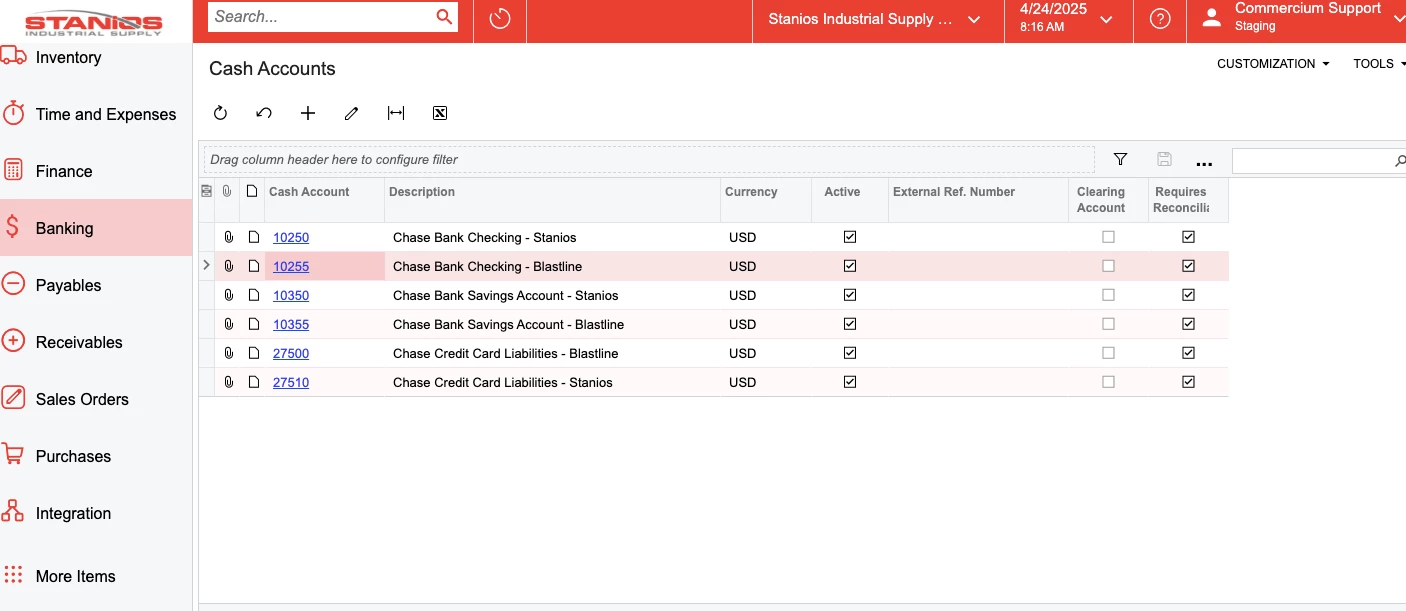Open the note icon for account 10355
The image size is (1406, 611).
[253, 324]
